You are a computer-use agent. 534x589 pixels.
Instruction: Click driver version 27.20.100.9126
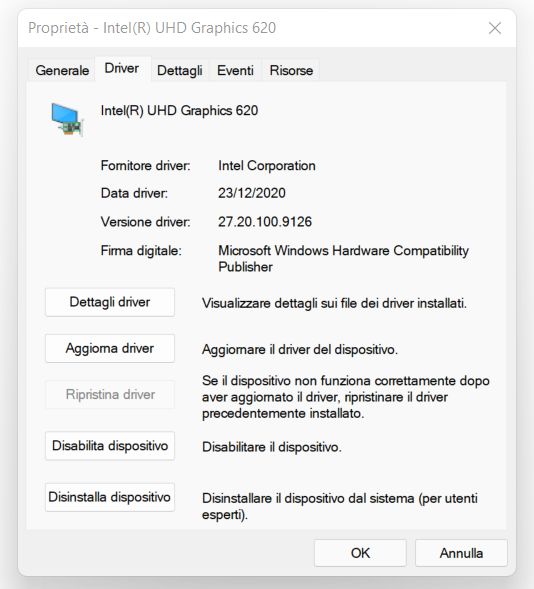(x=265, y=222)
